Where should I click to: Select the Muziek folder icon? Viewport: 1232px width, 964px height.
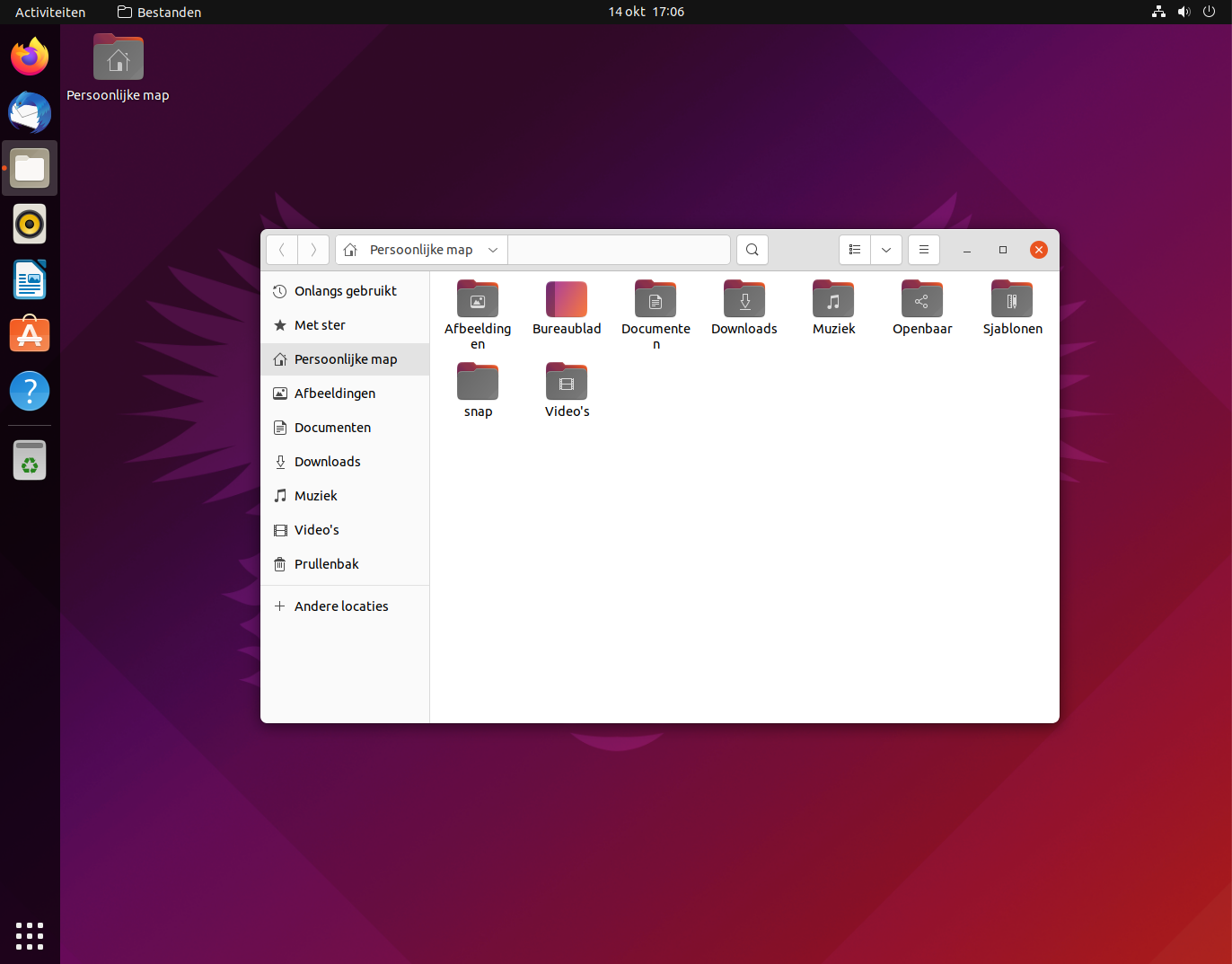pyautogui.click(x=833, y=300)
